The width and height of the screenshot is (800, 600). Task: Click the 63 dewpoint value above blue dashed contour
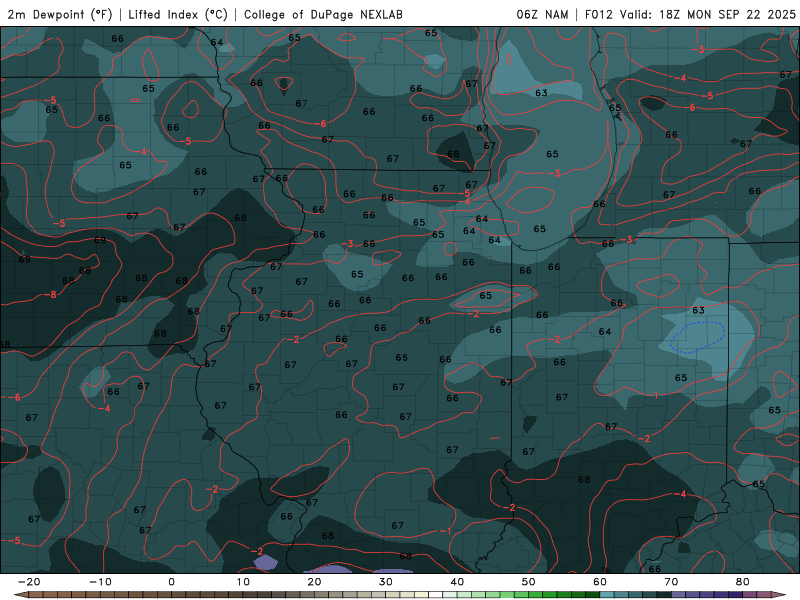coord(698,310)
